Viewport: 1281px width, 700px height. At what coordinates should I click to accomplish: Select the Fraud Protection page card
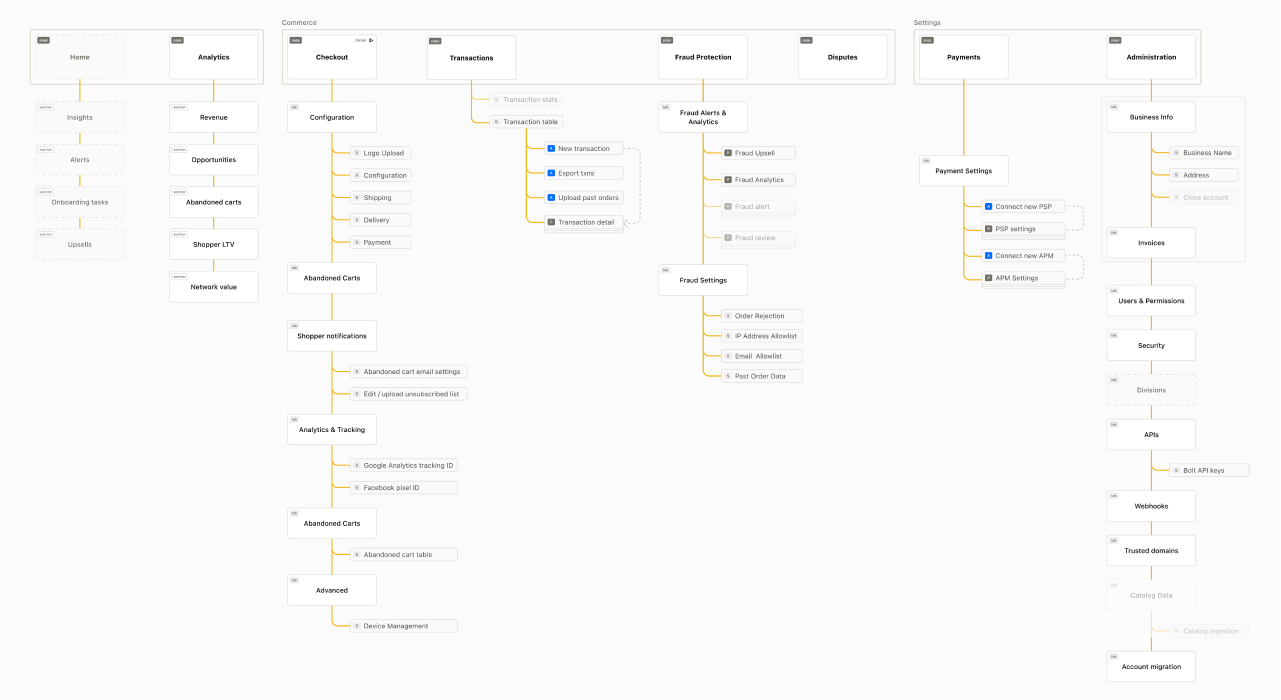pyautogui.click(x=703, y=57)
